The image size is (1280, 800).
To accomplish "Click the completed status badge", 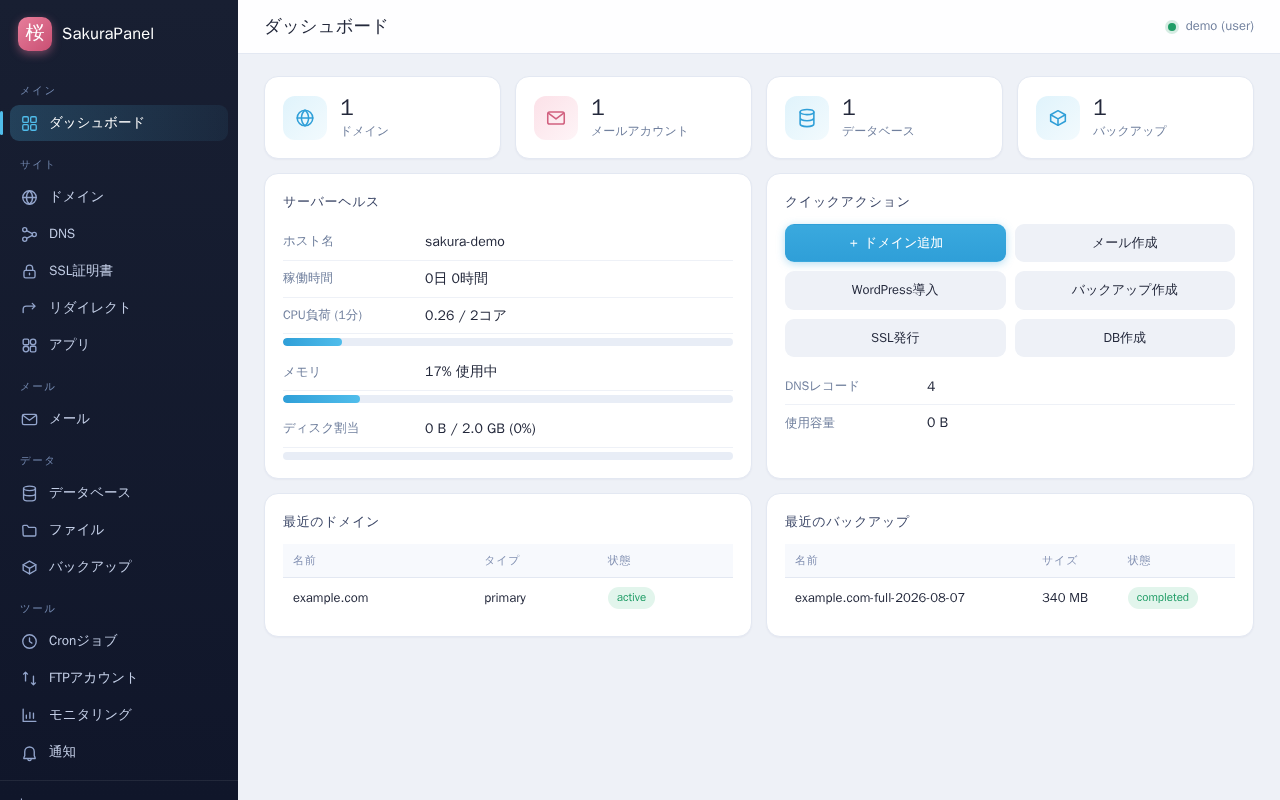I will point(1162,598).
